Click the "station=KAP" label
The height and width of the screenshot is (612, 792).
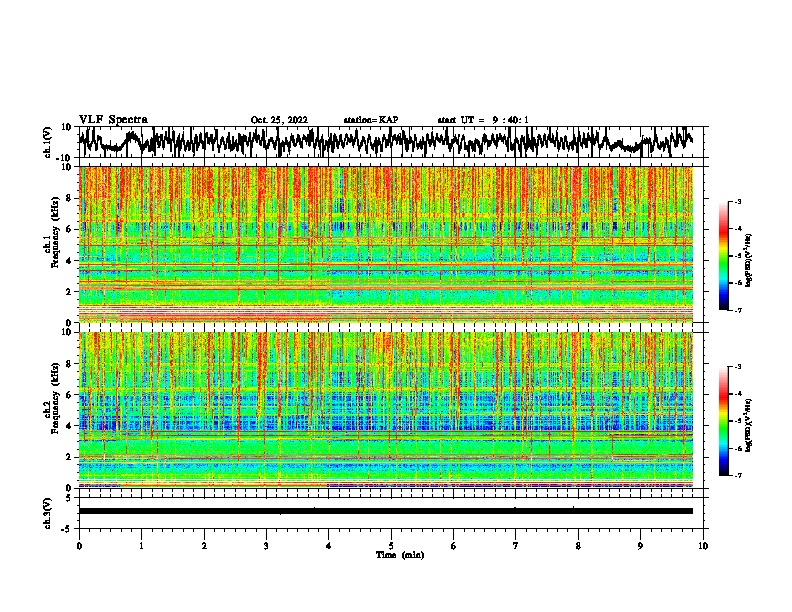click(371, 120)
